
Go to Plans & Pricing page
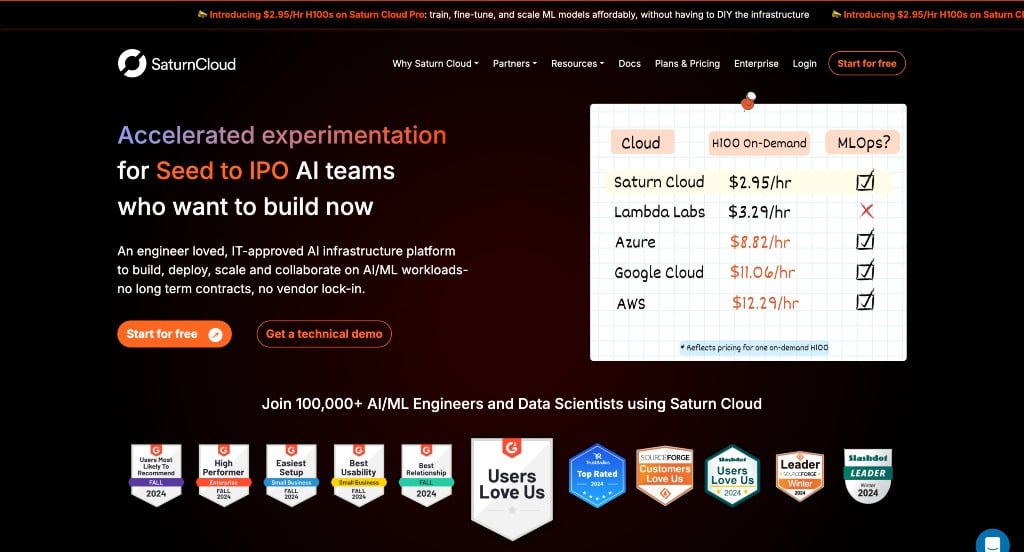[687, 63]
